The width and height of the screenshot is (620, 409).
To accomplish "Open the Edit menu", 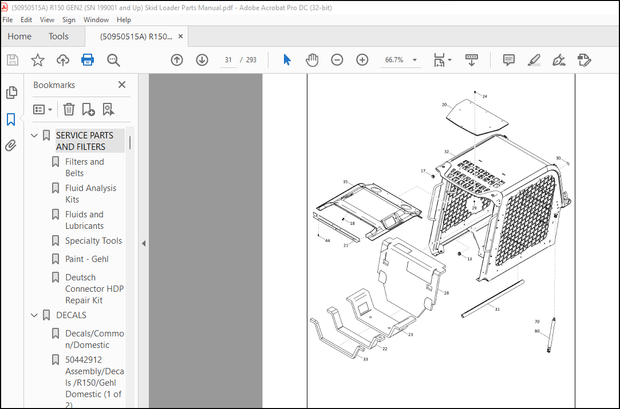I will click(x=26, y=19).
